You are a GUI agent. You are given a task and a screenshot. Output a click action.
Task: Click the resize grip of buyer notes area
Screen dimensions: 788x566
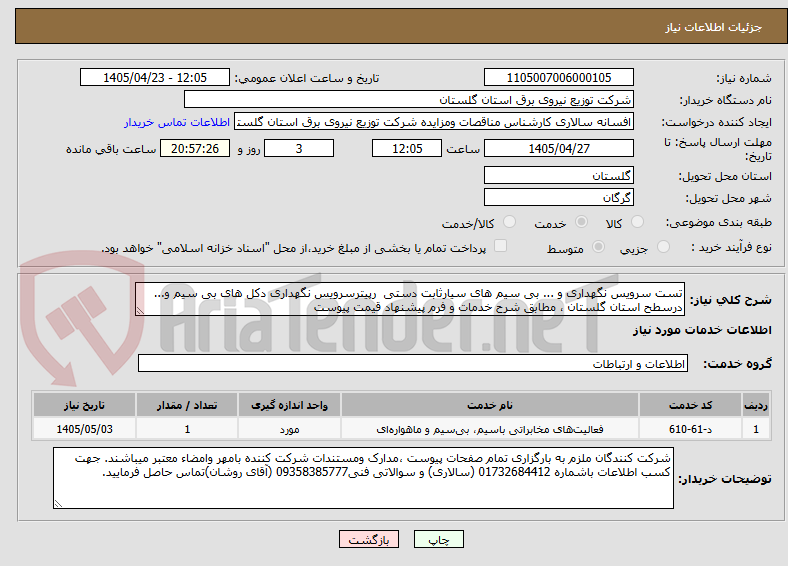[58, 504]
